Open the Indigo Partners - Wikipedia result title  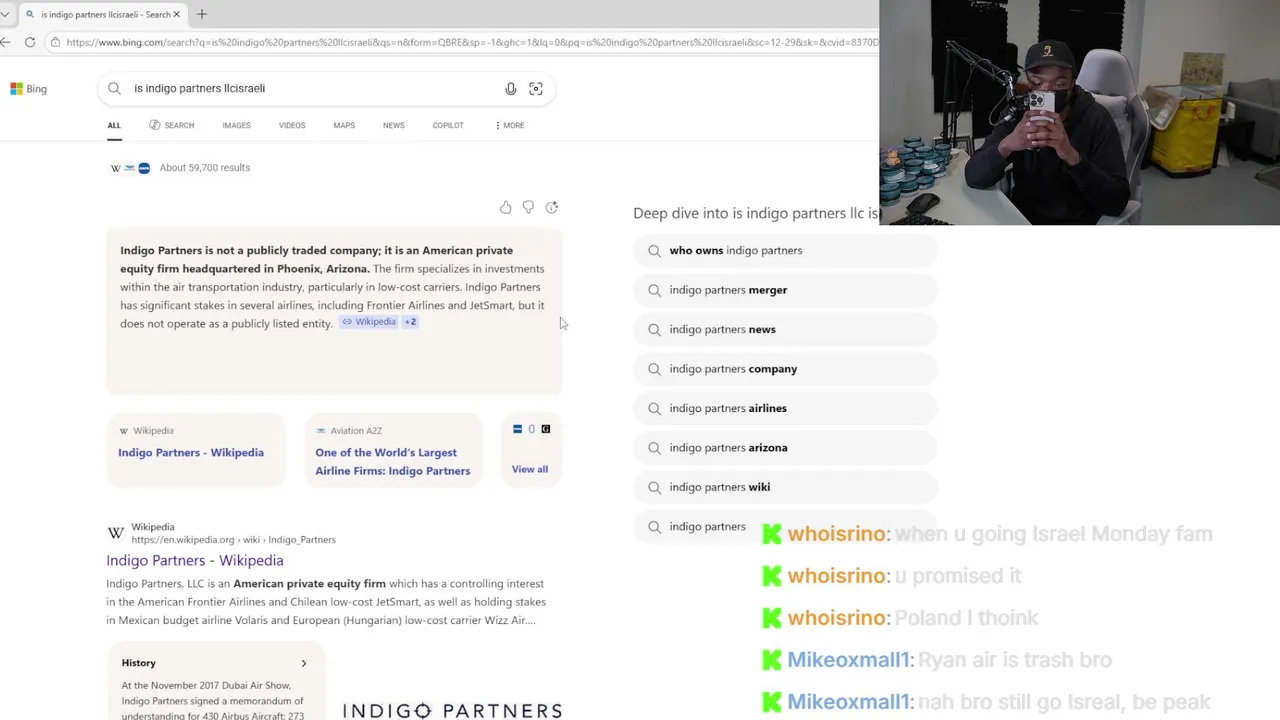[195, 560]
